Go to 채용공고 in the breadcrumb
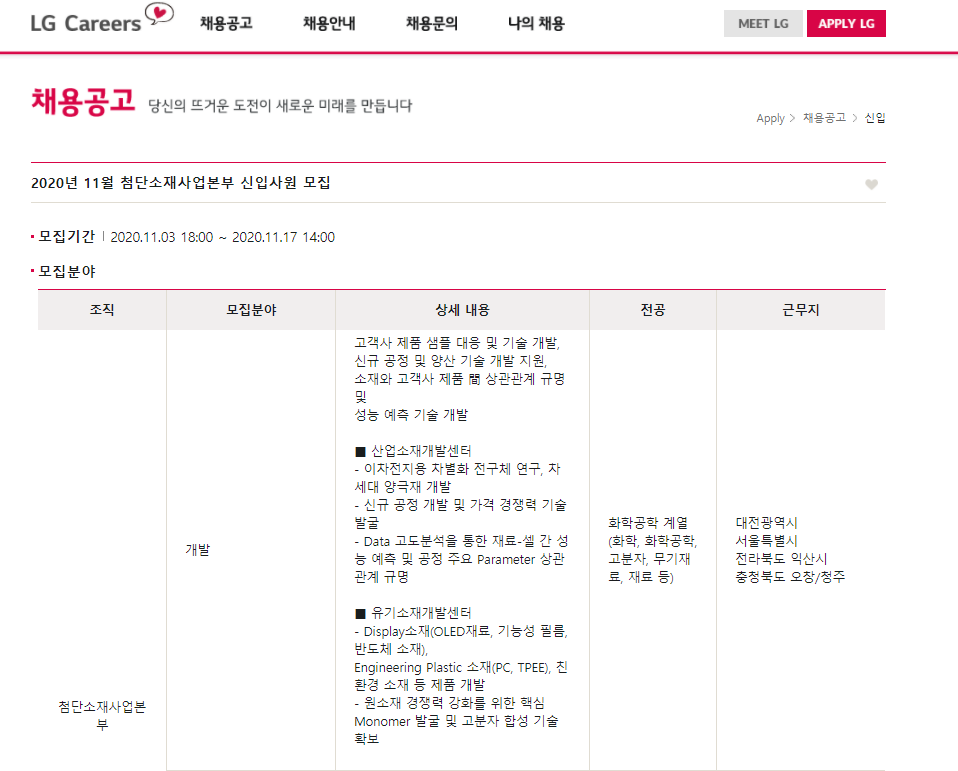This screenshot has width=958, height=771. coord(824,117)
